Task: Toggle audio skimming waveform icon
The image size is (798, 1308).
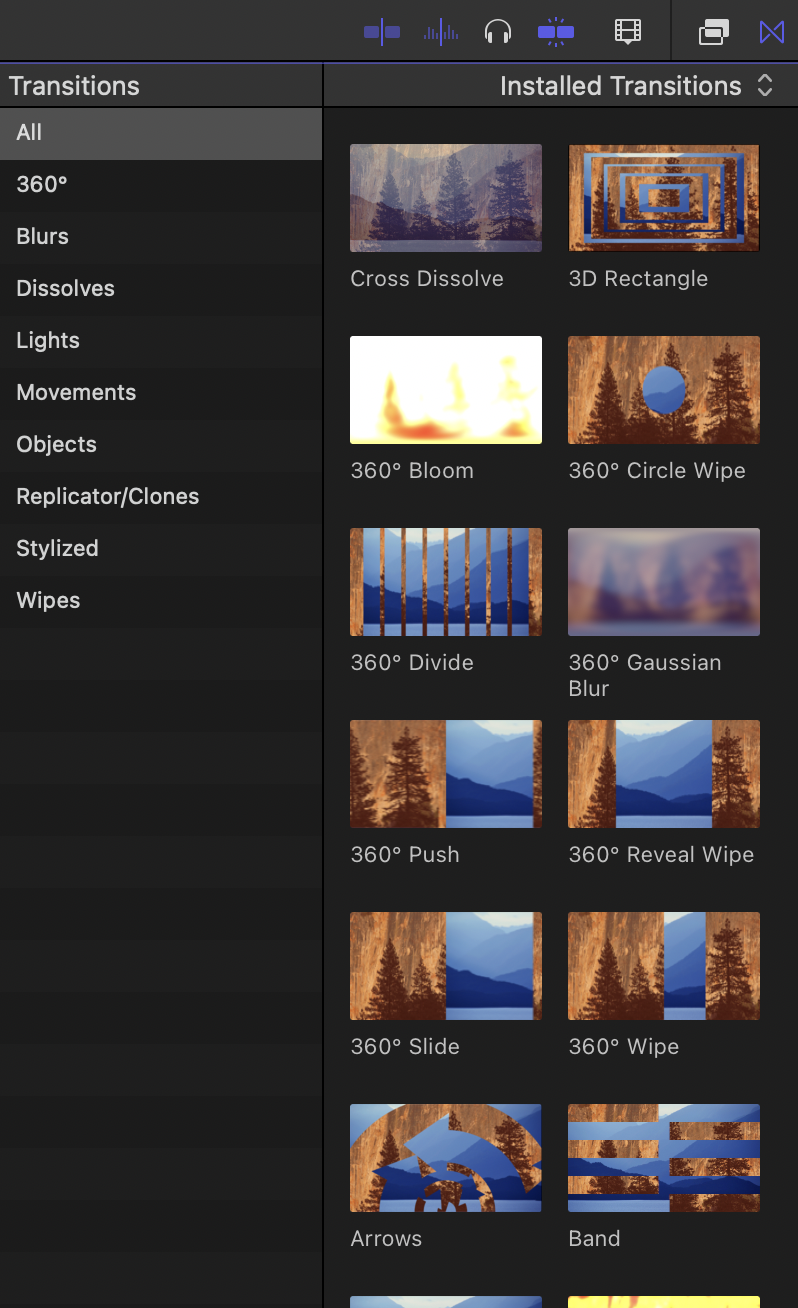Action: coord(441,32)
